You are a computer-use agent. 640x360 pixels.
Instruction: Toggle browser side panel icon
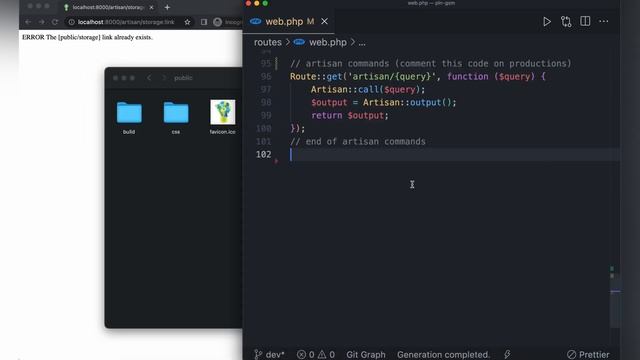tap(204, 22)
